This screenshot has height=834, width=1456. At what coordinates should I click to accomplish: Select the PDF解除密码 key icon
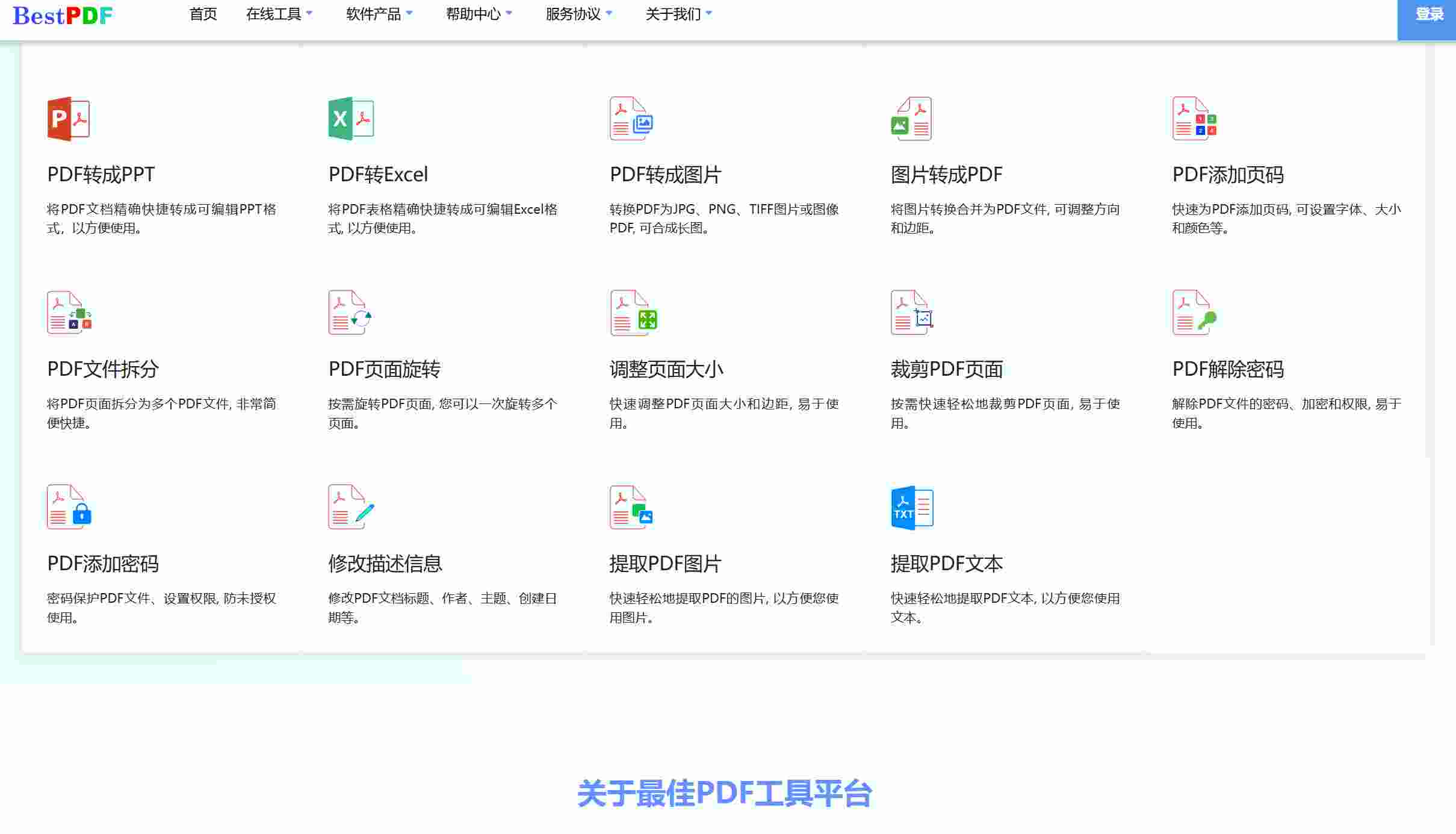click(x=1192, y=314)
